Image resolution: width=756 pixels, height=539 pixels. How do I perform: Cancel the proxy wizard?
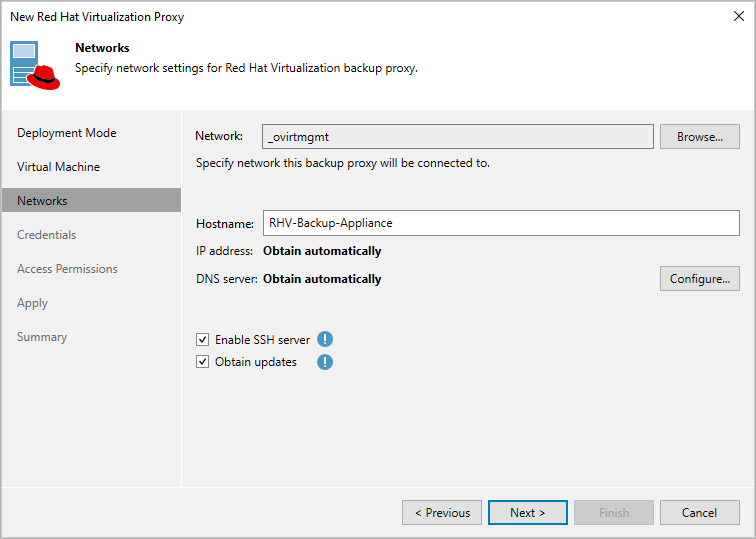(700, 512)
